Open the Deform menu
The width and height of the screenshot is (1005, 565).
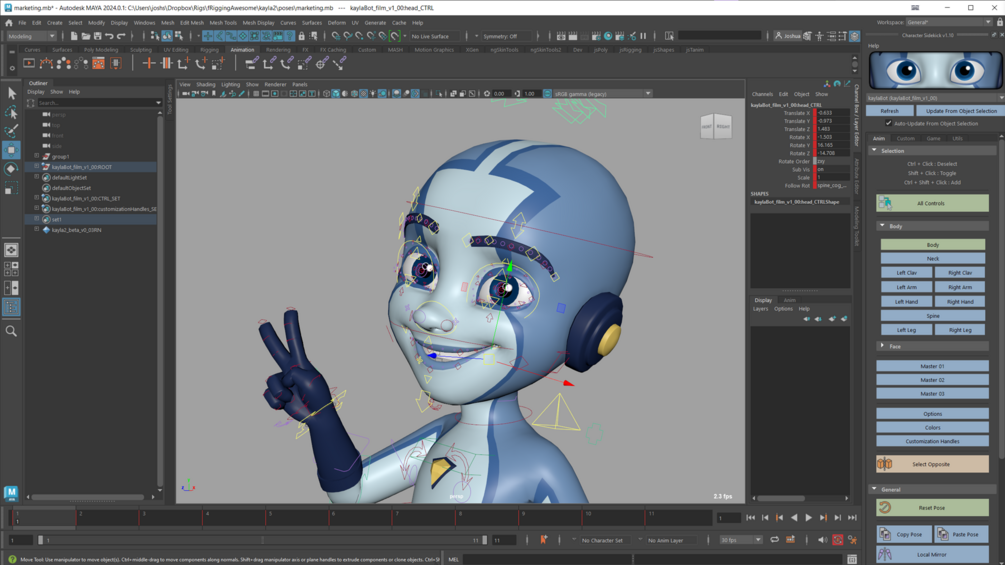coord(336,22)
